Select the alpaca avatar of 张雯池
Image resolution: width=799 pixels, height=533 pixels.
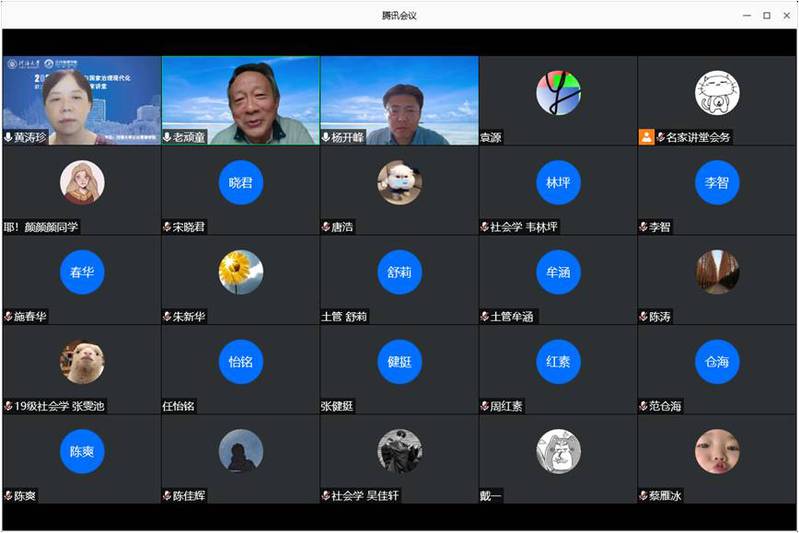point(82,361)
